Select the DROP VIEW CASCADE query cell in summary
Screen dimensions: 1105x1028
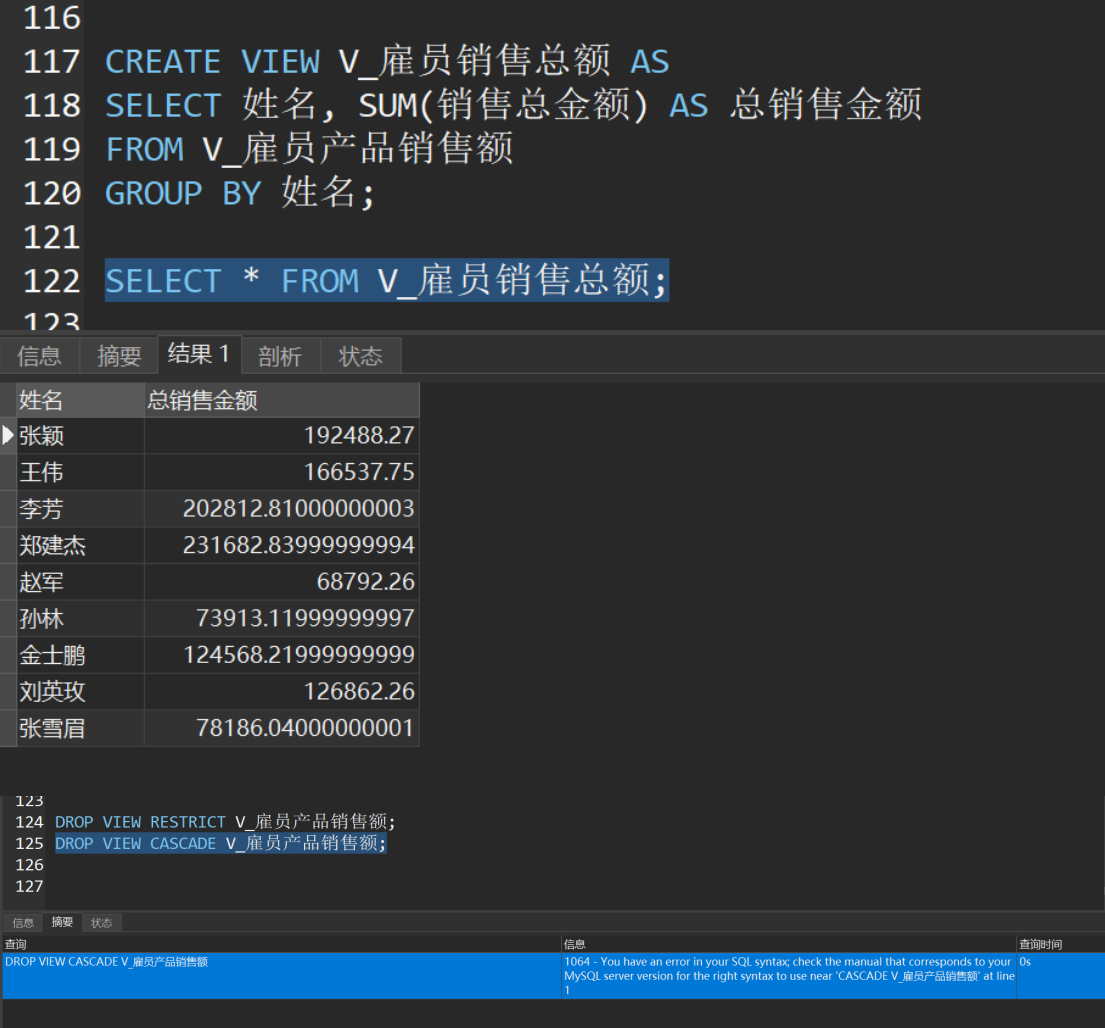[281, 975]
